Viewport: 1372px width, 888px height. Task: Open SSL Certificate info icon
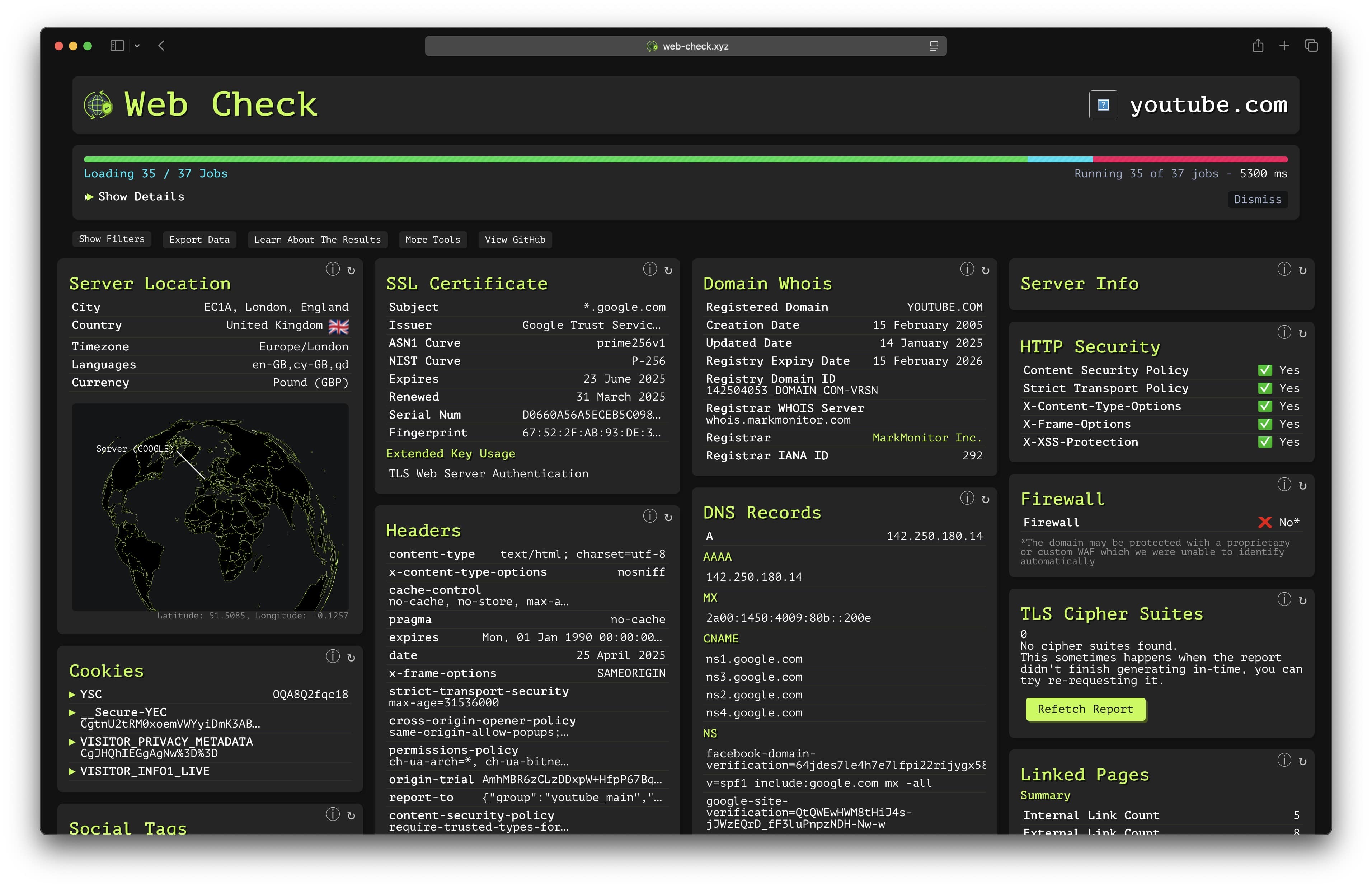click(x=649, y=269)
